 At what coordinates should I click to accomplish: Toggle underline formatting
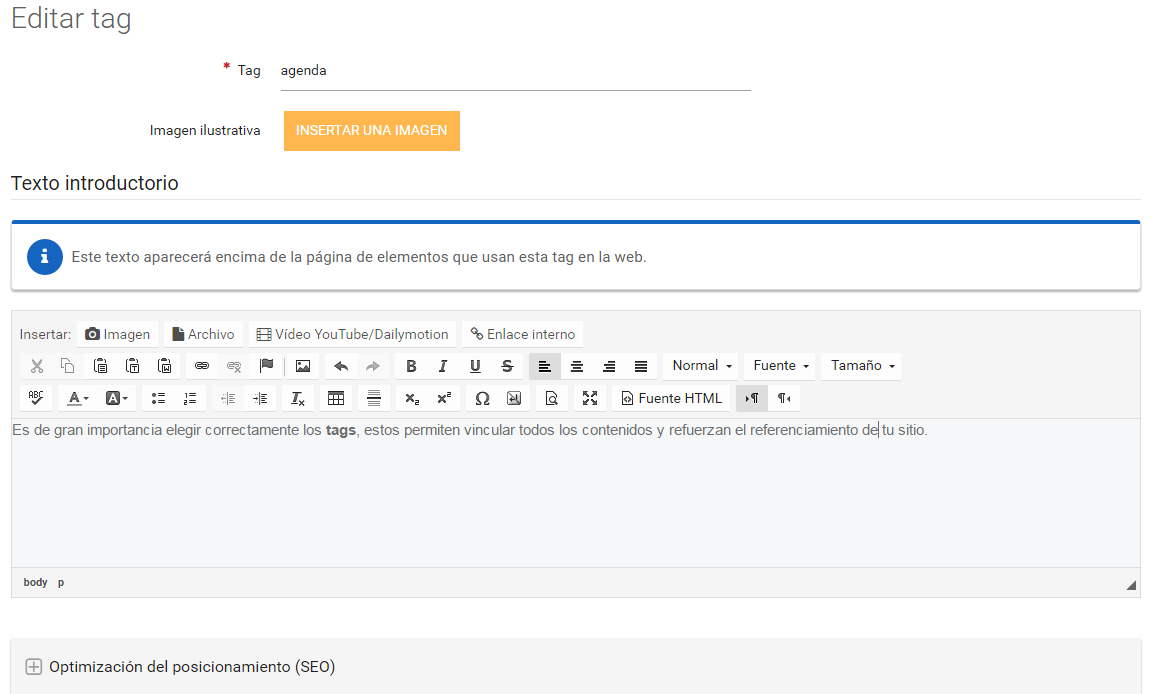(x=475, y=366)
